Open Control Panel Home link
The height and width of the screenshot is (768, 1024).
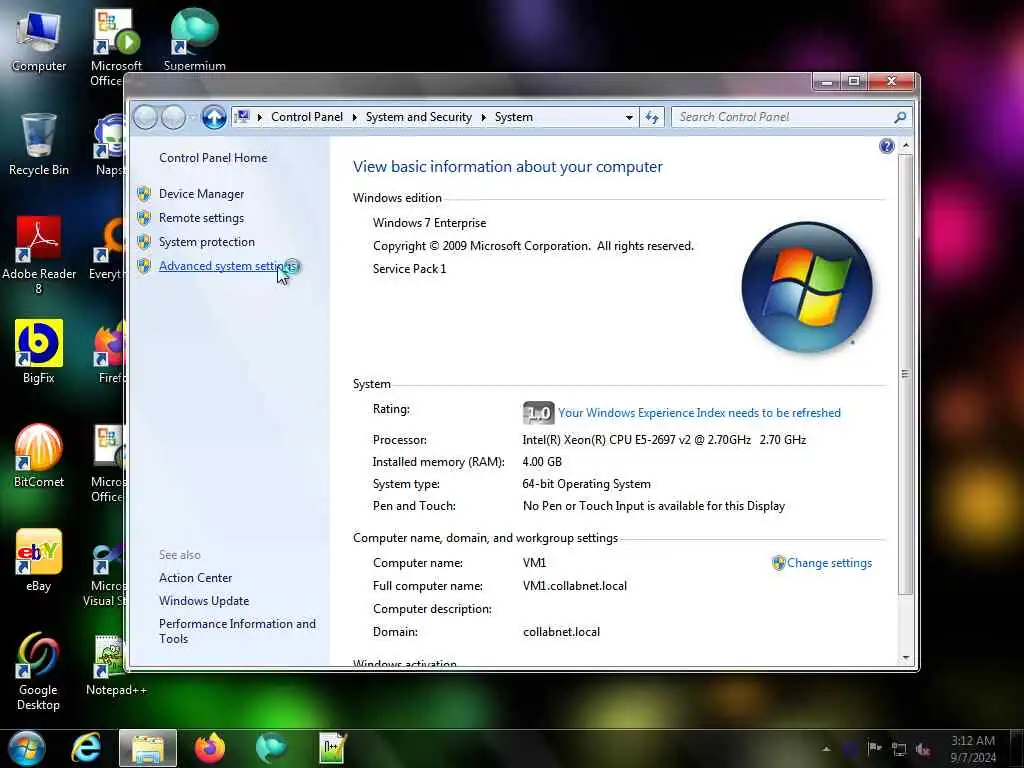(x=213, y=158)
